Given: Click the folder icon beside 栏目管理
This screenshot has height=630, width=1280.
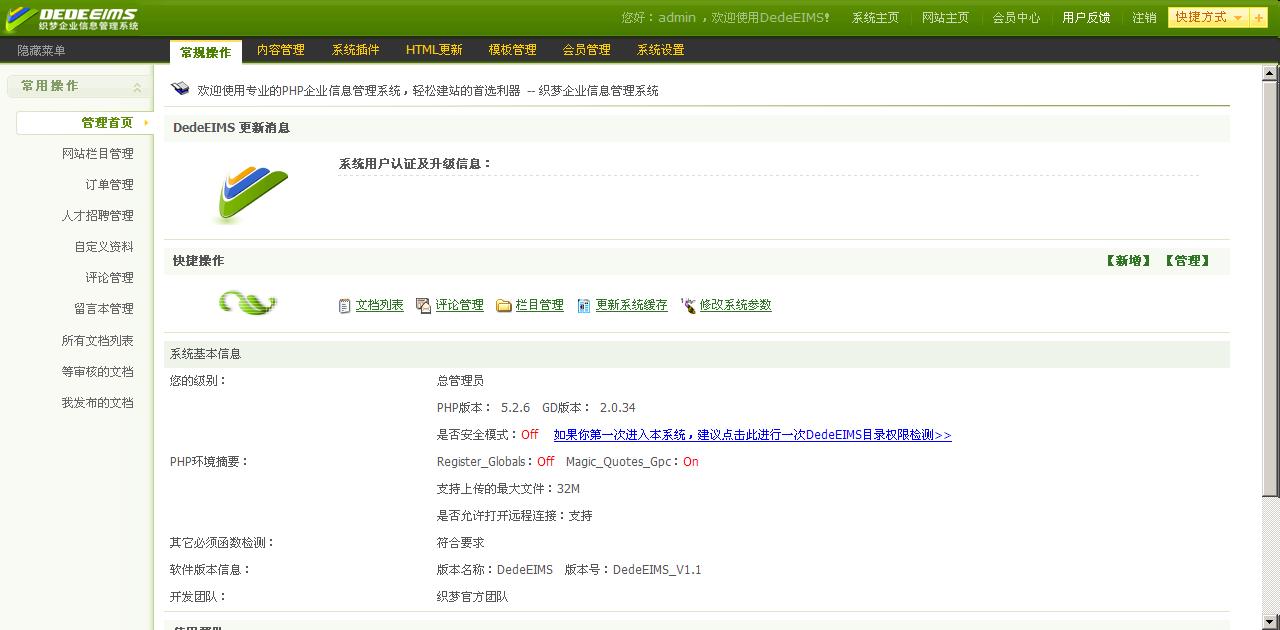Looking at the screenshot, I should (504, 306).
